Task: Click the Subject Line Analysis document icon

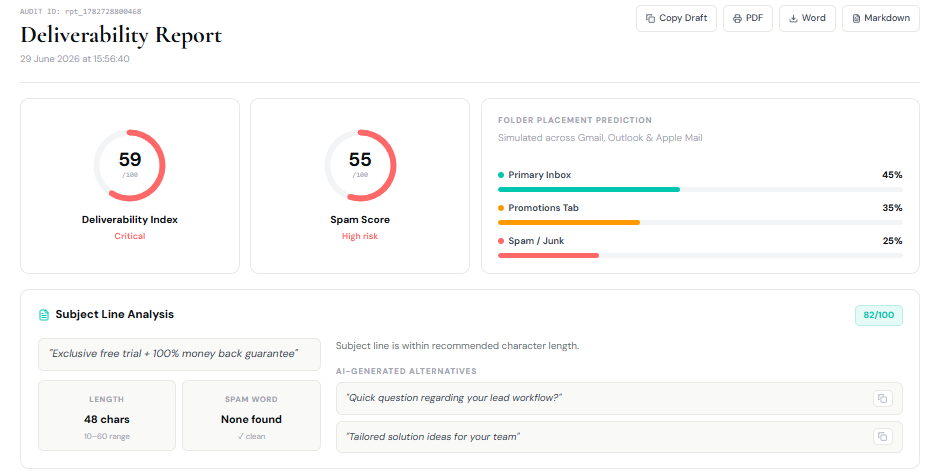Action: click(x=44, y=315)
